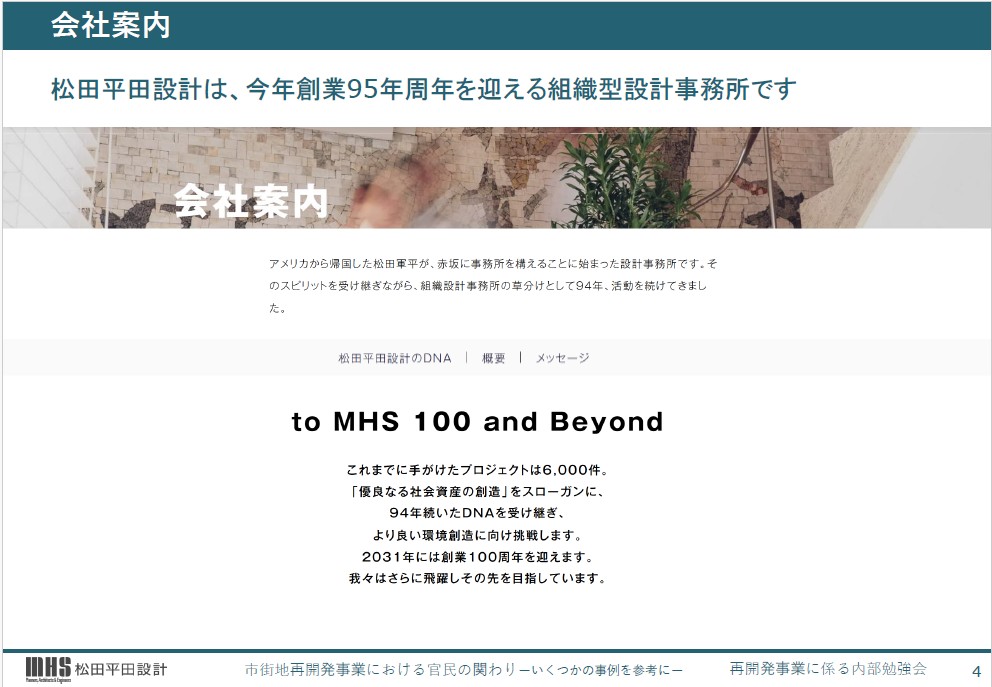This screenshot has height=687, width=992.
Task: Select the line より良い環境創造に向け挑戦します。
Action: (478, 535)
